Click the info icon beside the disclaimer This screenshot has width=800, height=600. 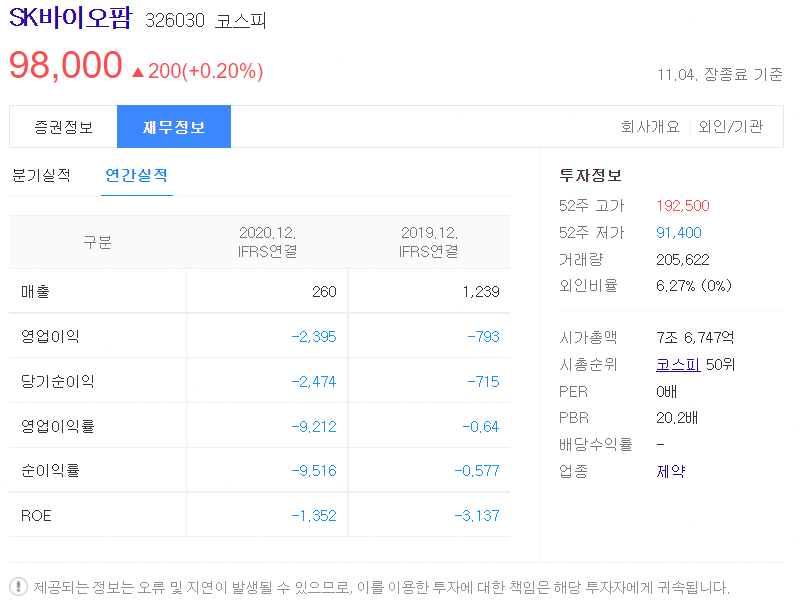18,586
